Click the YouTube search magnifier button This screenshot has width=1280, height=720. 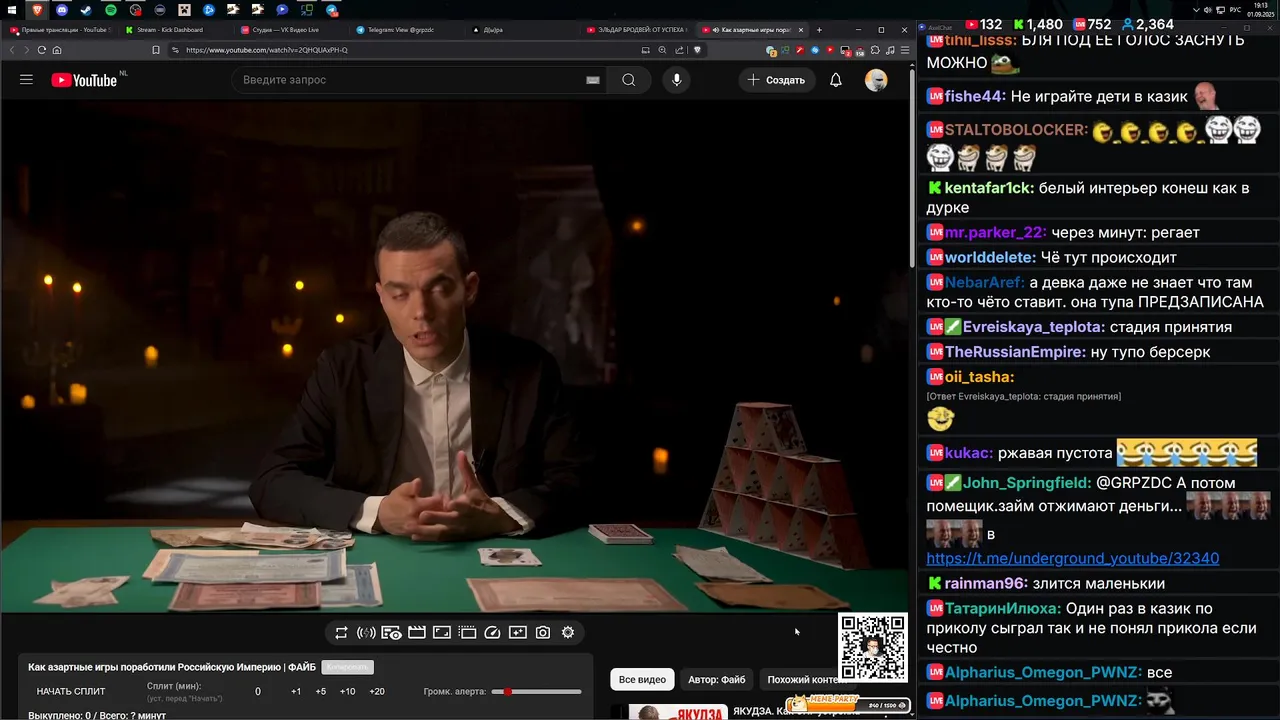[x=628, y=80]
